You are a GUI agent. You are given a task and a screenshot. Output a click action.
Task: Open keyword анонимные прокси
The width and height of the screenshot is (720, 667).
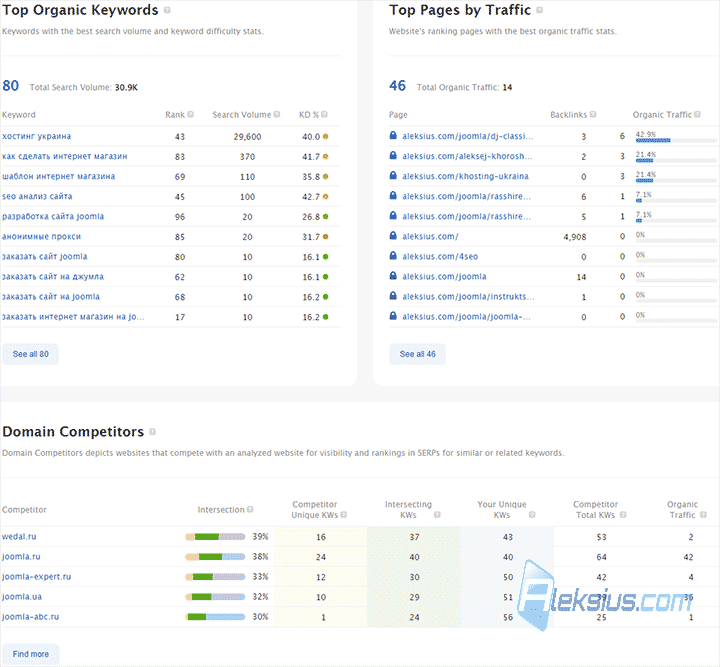tap(42, 236)
